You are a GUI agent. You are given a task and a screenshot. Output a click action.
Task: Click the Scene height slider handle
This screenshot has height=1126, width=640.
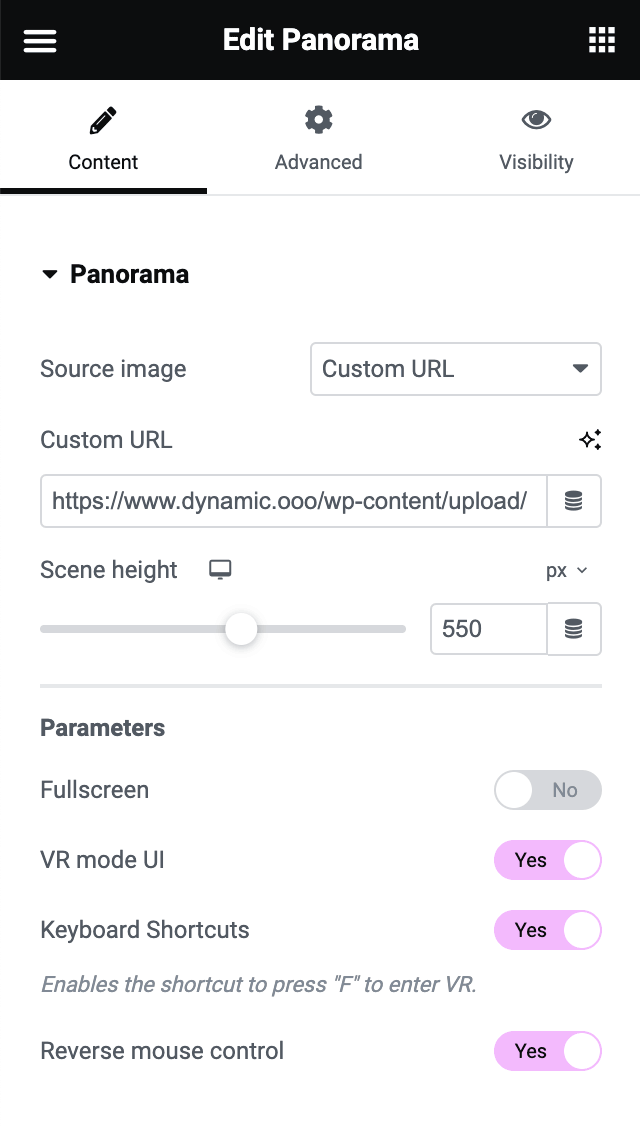point(241,629)
